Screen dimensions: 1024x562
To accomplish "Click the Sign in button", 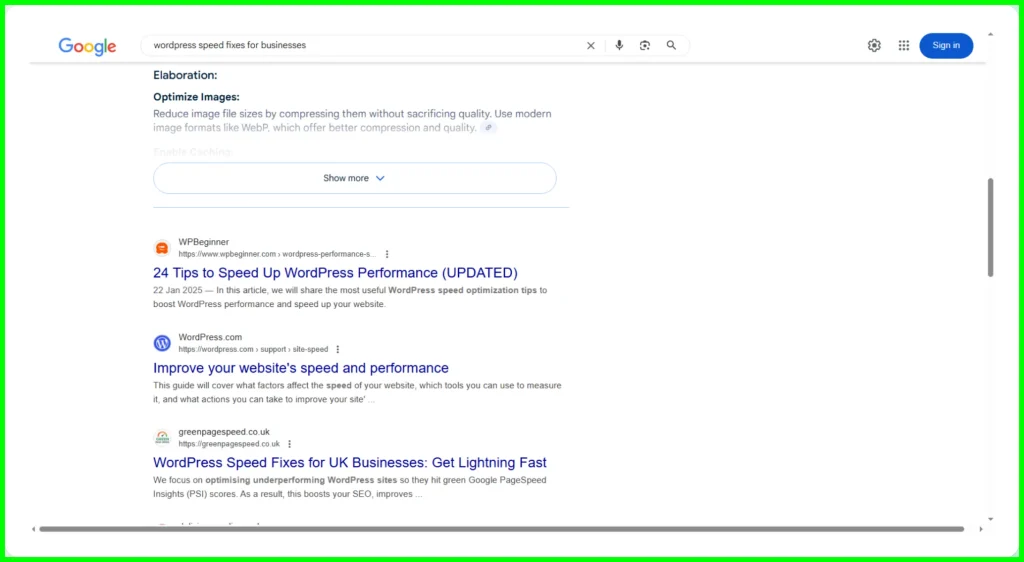I will (x=946, y=45).
